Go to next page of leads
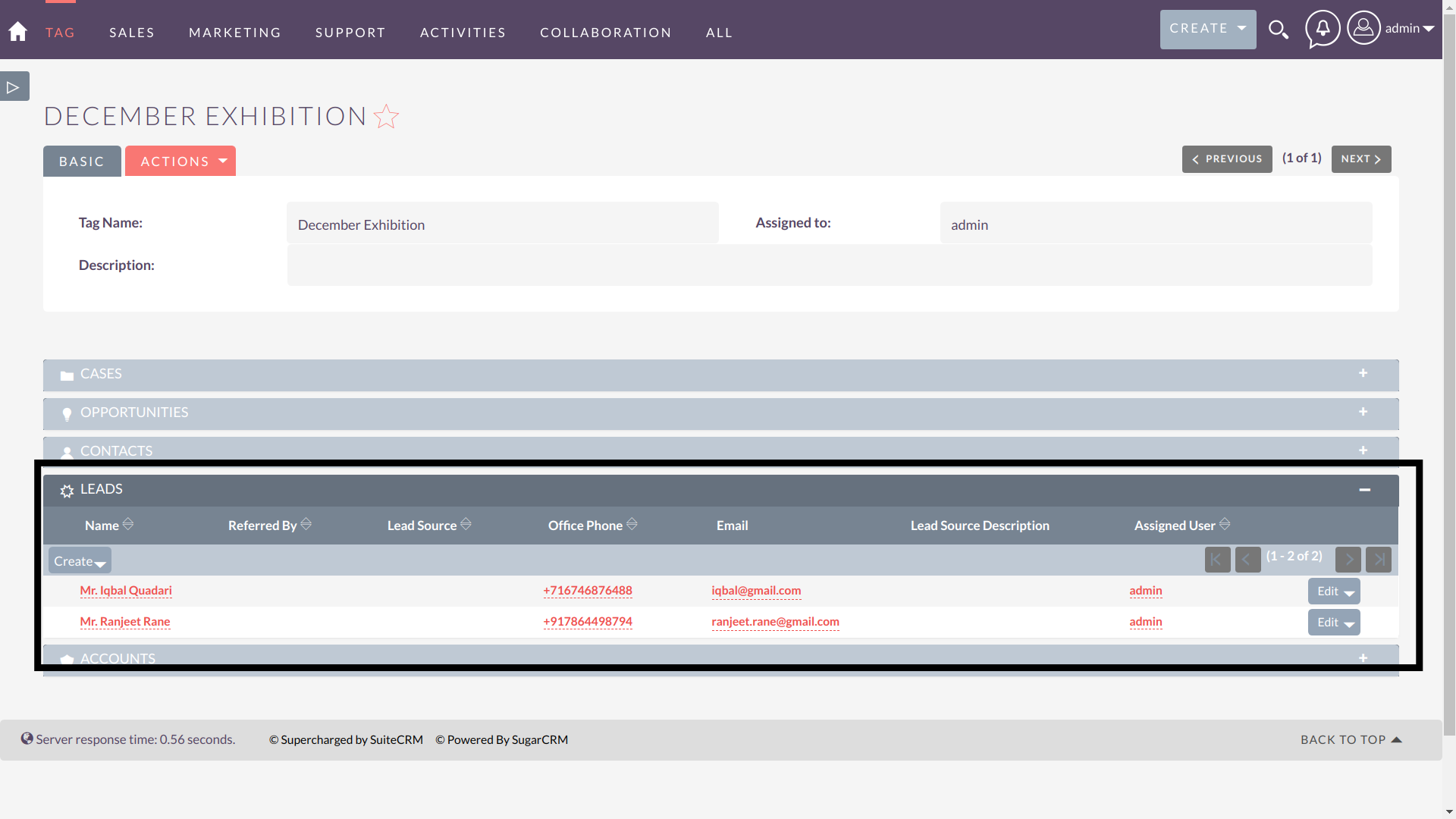This screenshot has width=1456, height=819. [x=1348, y=560]
